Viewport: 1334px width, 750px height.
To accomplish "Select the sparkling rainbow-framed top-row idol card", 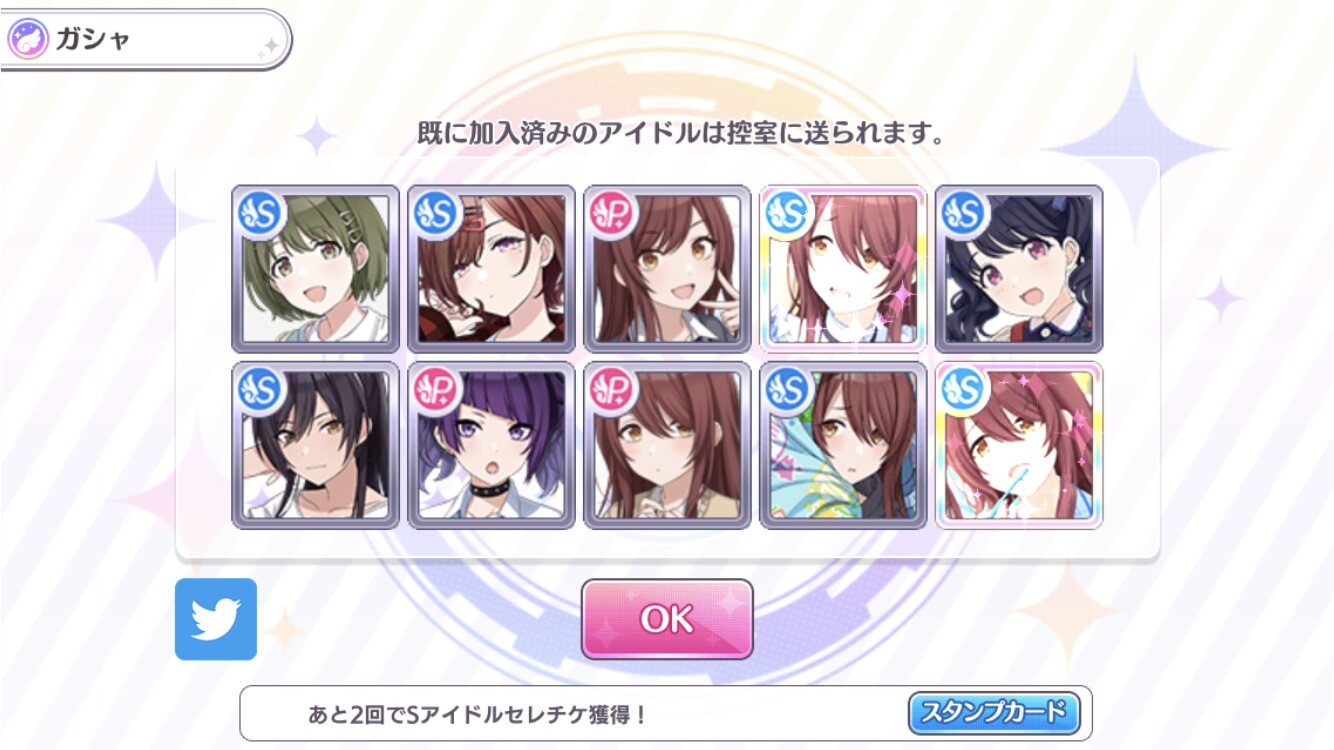I will [843, 268].
